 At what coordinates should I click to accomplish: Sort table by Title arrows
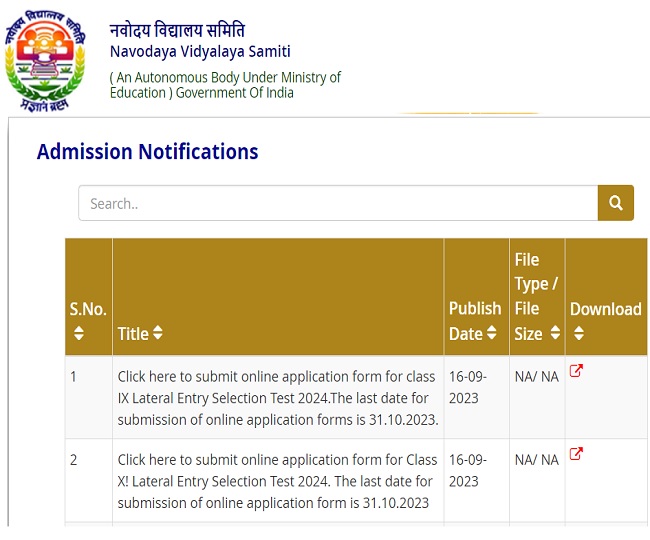[x=158, y=334]
